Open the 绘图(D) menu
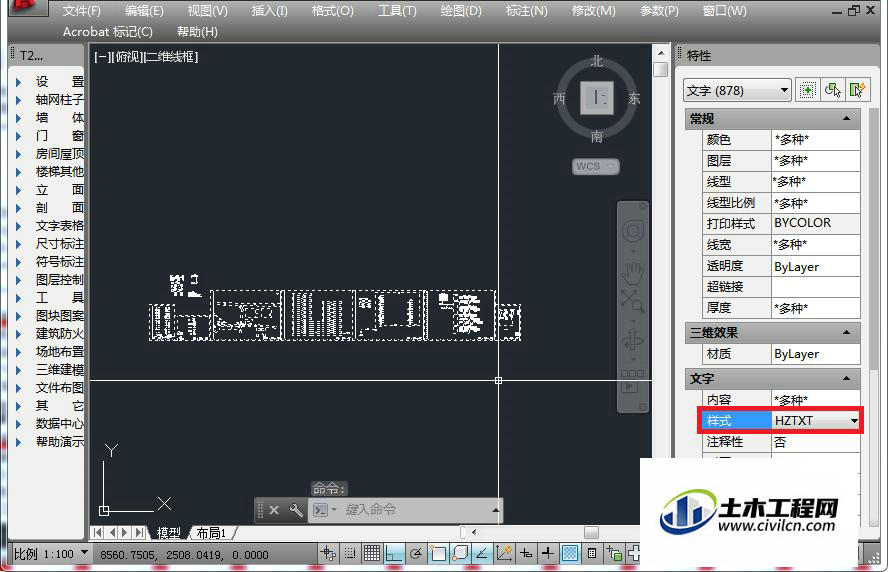The height and width of the screenshot is (572, 888). [460, 11]
